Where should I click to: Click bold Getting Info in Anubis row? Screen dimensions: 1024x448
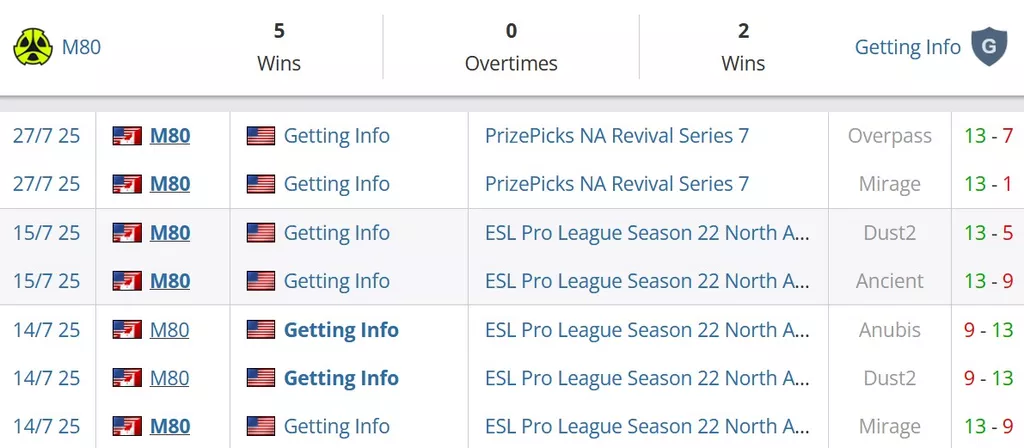click(341, 330)
